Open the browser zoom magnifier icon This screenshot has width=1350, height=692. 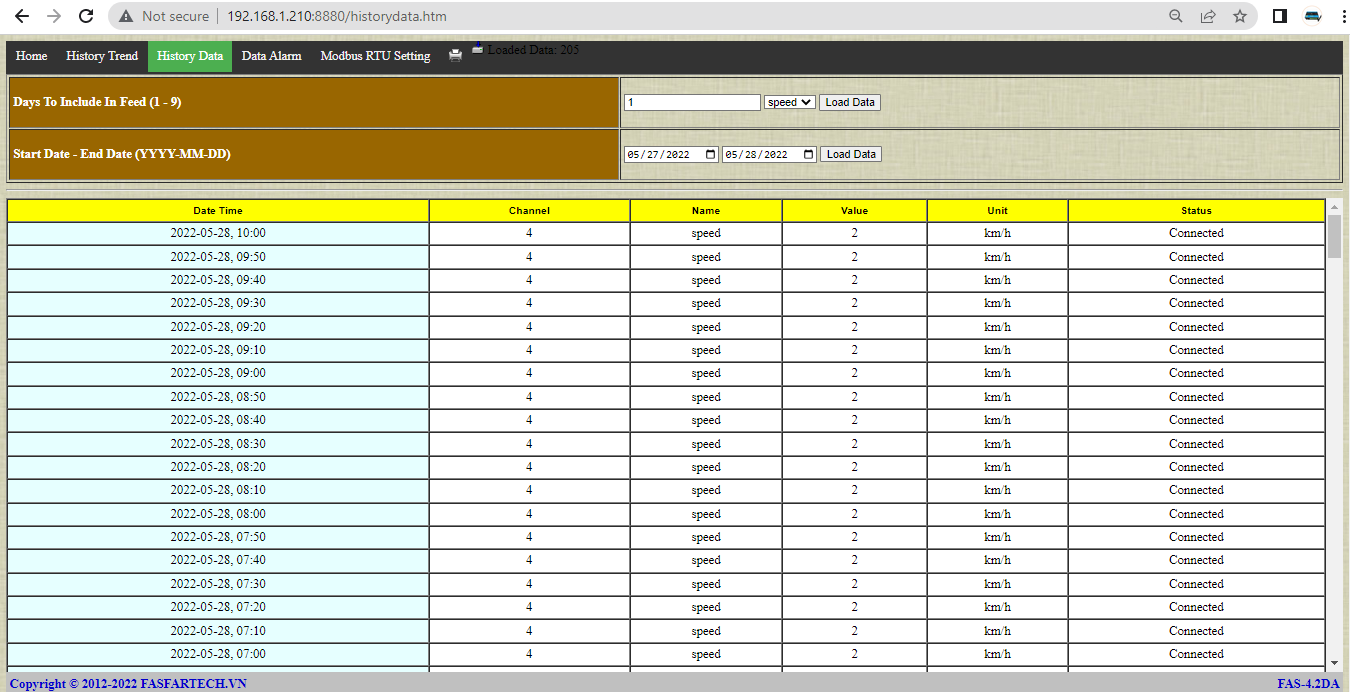pyautogui.click(x=1176, y=16)
